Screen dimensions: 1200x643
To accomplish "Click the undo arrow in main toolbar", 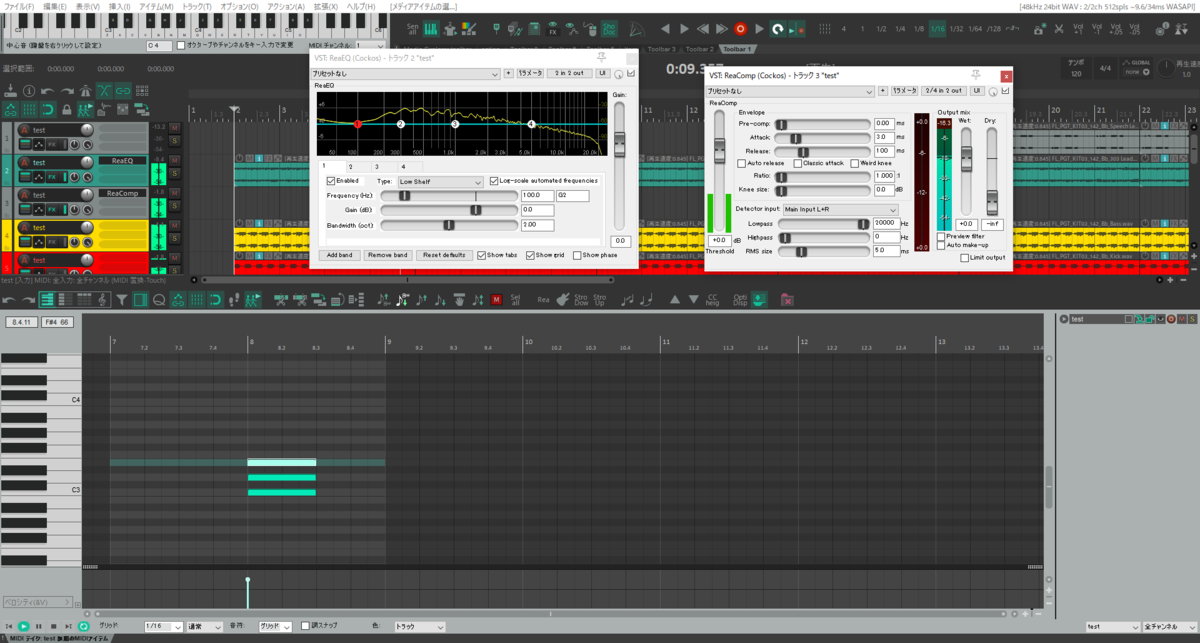I will (x=47, y=91).
